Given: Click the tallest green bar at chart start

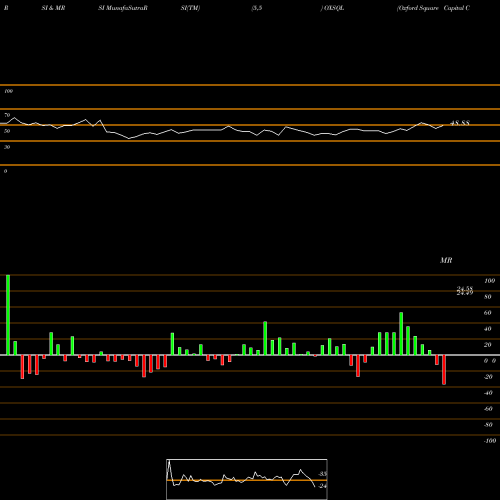Looking at the screenshot, I should click(x=8, y=315).
